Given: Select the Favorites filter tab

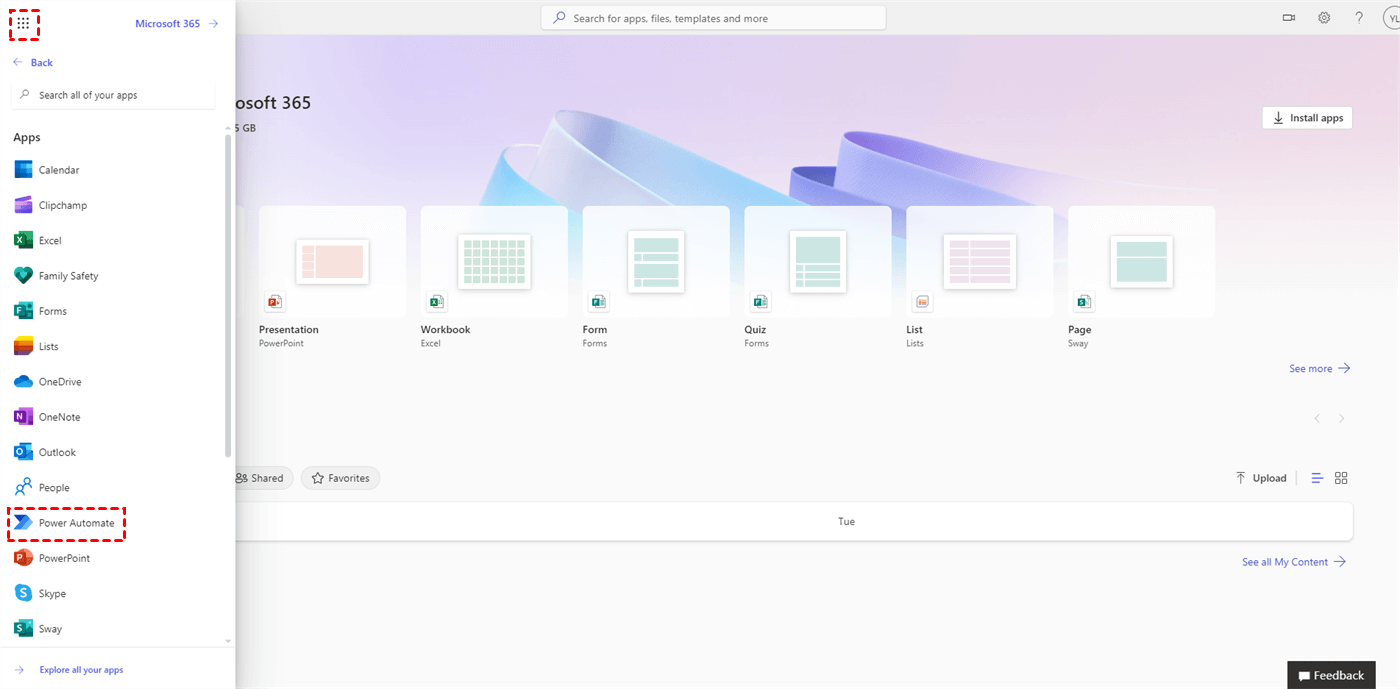Looking at the screenshot, I should pos(340,478).
